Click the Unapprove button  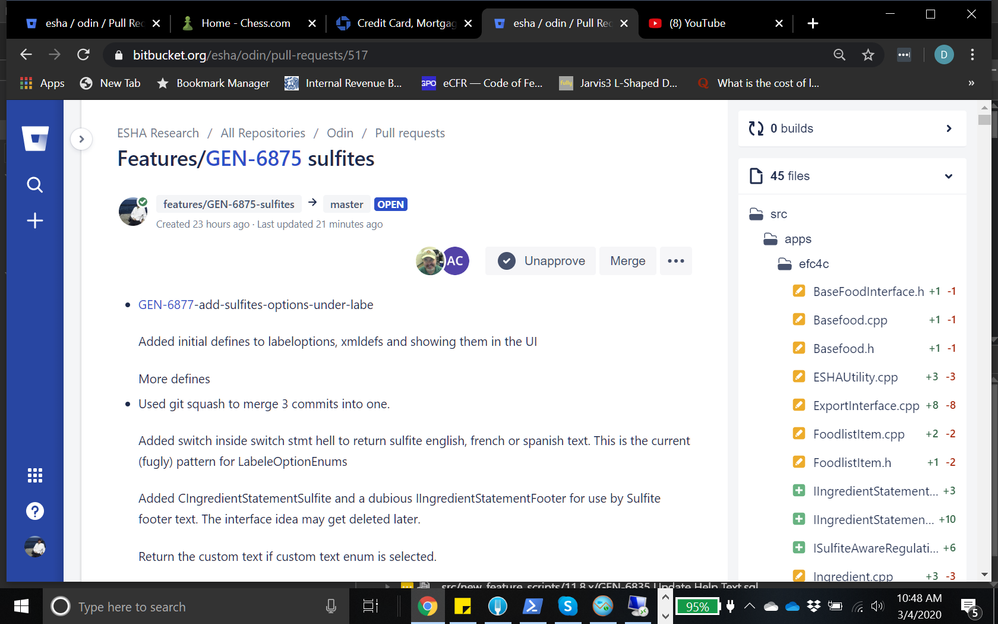(540, 261)
